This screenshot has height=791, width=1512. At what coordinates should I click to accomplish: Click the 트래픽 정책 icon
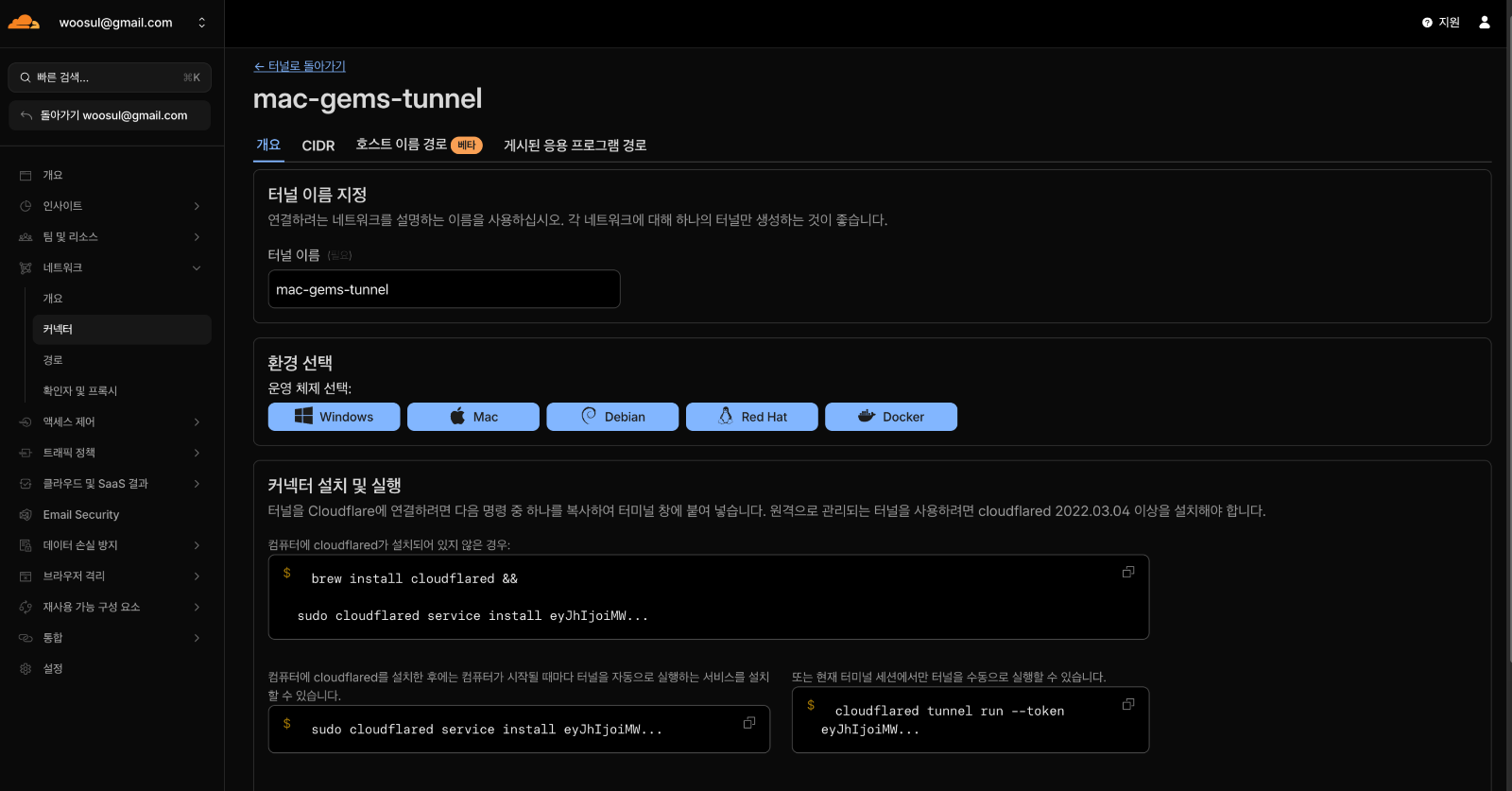pyautogui.click(x=26, y=454)
